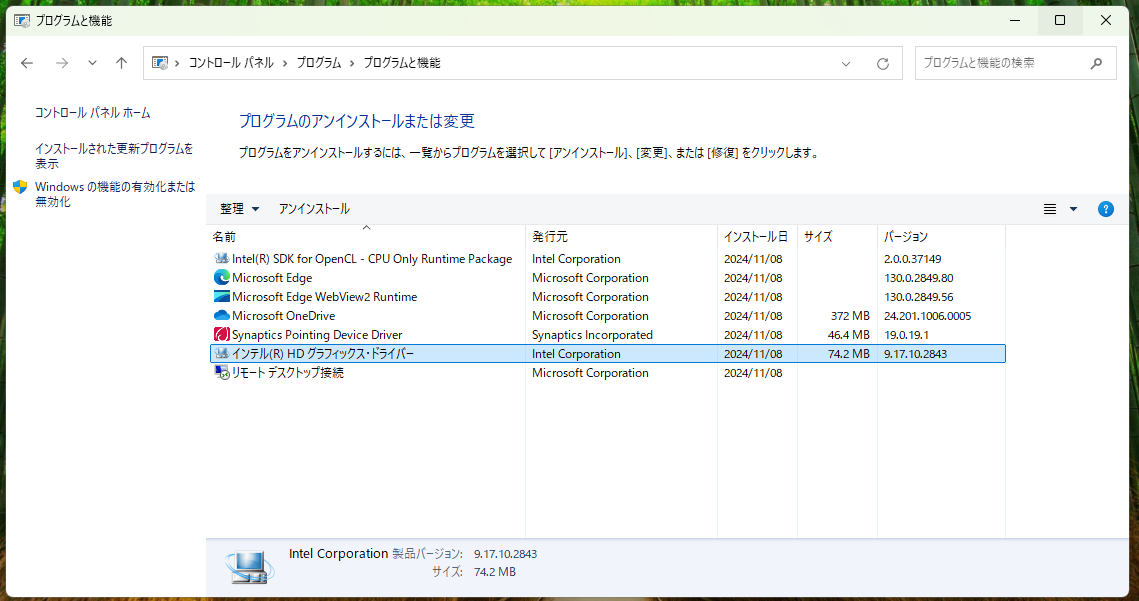Click version 130.0.2849.56 cell
The image size is (1139, 601).
coord(918,297)
